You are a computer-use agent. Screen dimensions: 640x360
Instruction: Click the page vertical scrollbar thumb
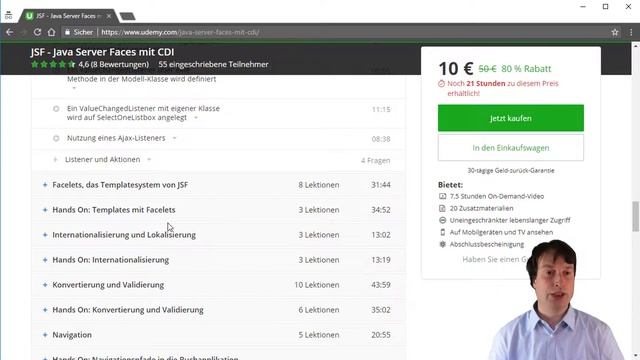pyautogui.click(x=636, y=216)
